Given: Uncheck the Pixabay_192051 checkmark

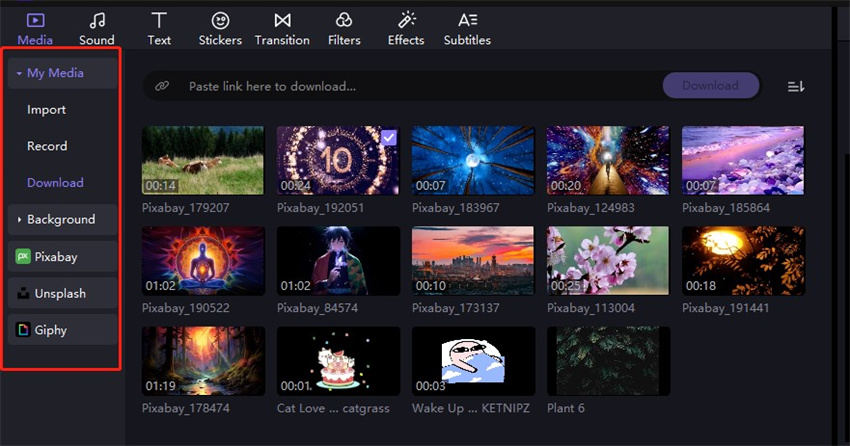Looking at the screenshot, I should coord(389,138).
